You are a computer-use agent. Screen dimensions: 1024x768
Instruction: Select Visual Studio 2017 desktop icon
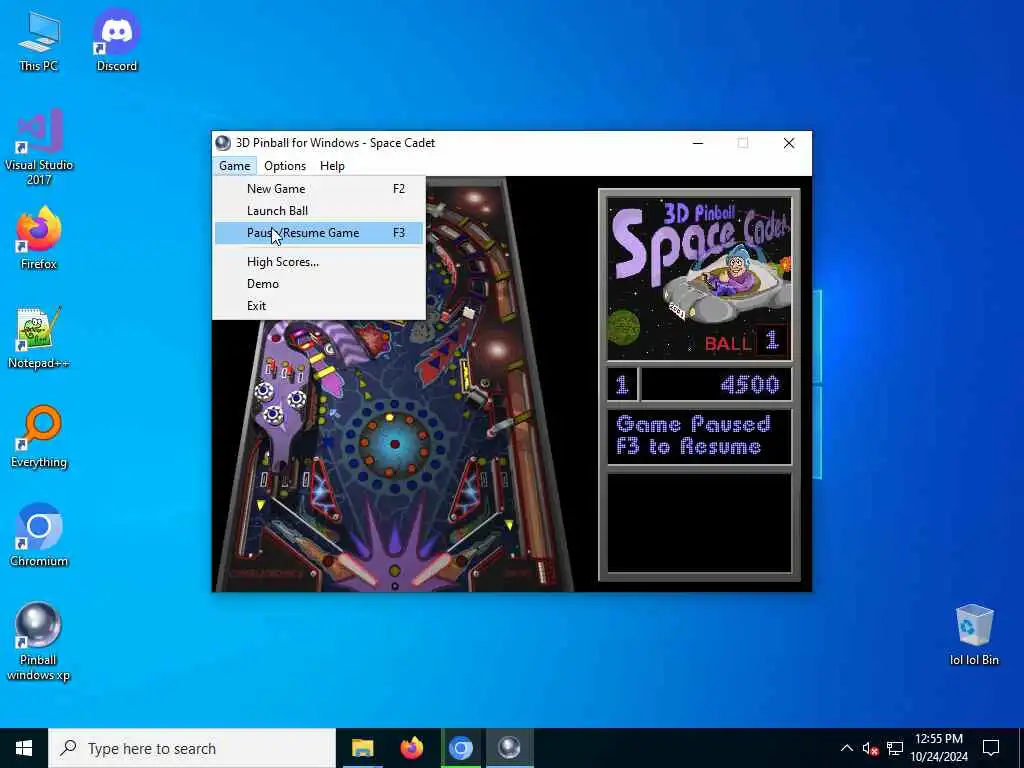39,148
